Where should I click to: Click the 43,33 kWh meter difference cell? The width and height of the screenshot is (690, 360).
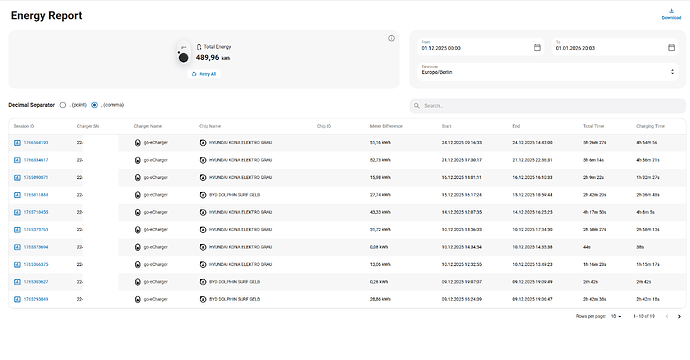(x=380, y=212)
